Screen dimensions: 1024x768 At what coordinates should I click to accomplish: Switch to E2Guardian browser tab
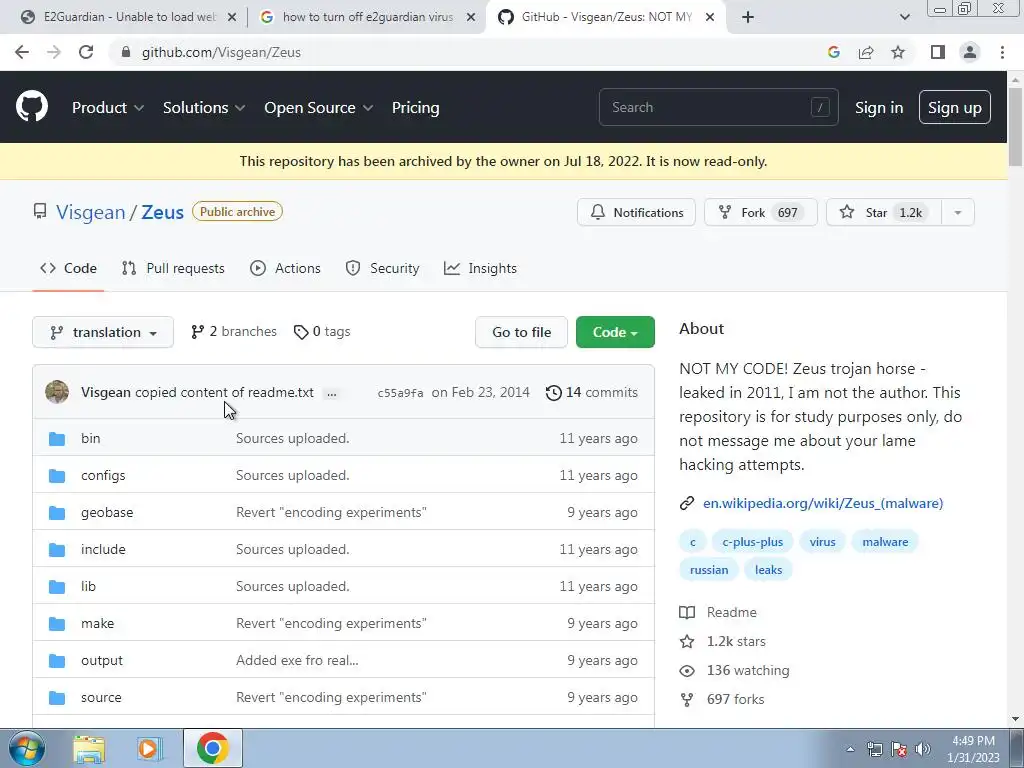tap(127, 17)
